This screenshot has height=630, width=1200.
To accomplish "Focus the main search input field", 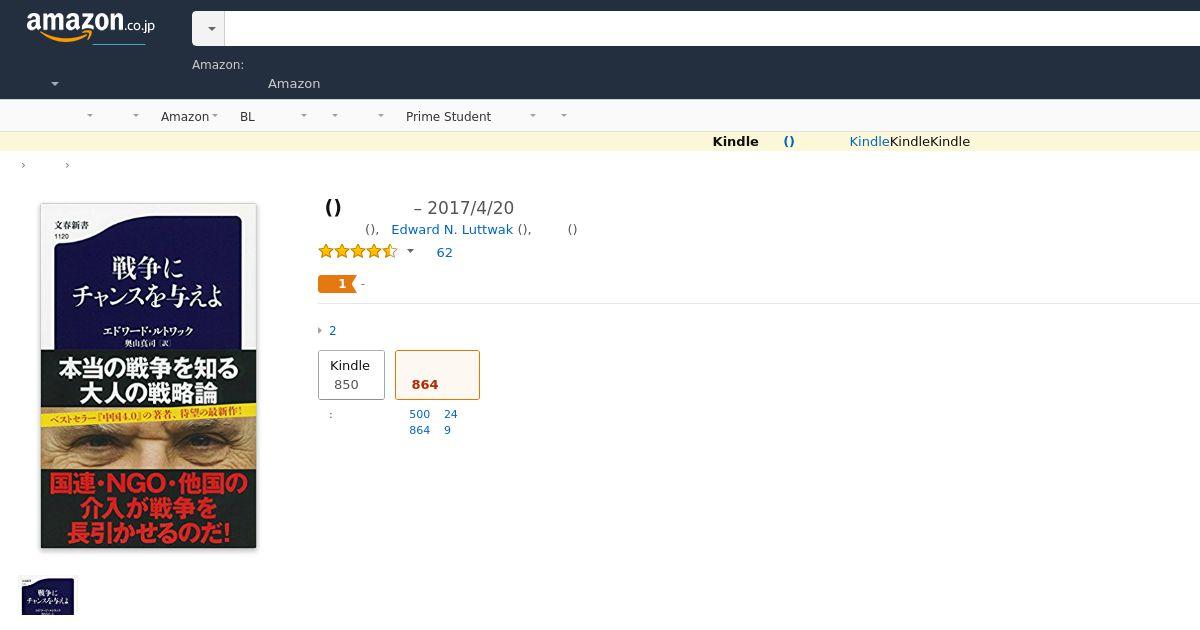I will (712, 29).
